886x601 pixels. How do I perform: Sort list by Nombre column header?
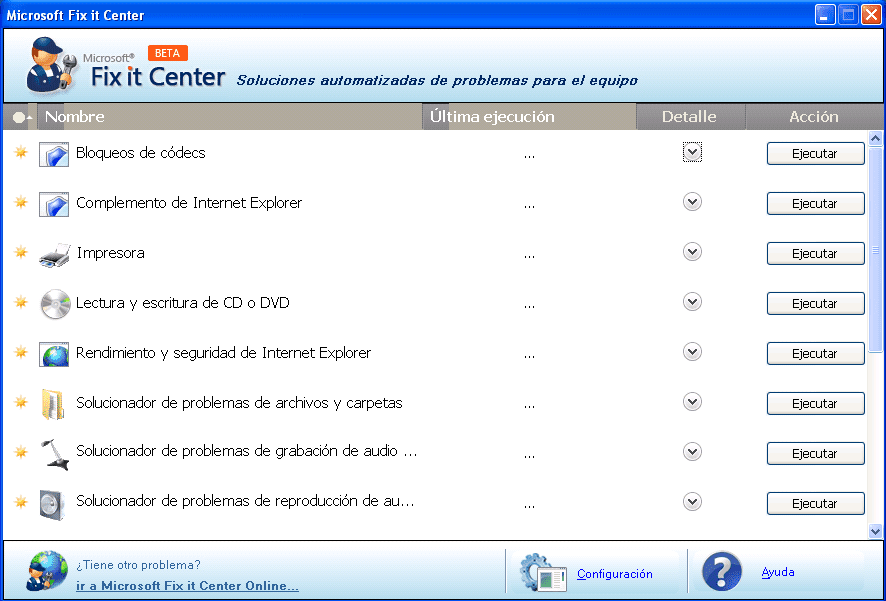[x=230, y=117]
